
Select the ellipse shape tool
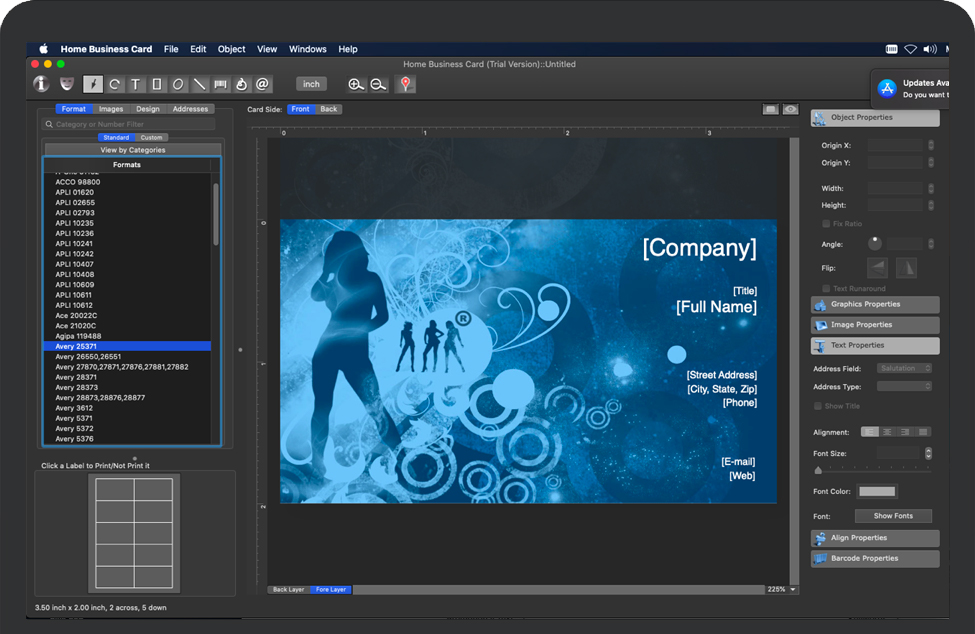click(178, 85)
